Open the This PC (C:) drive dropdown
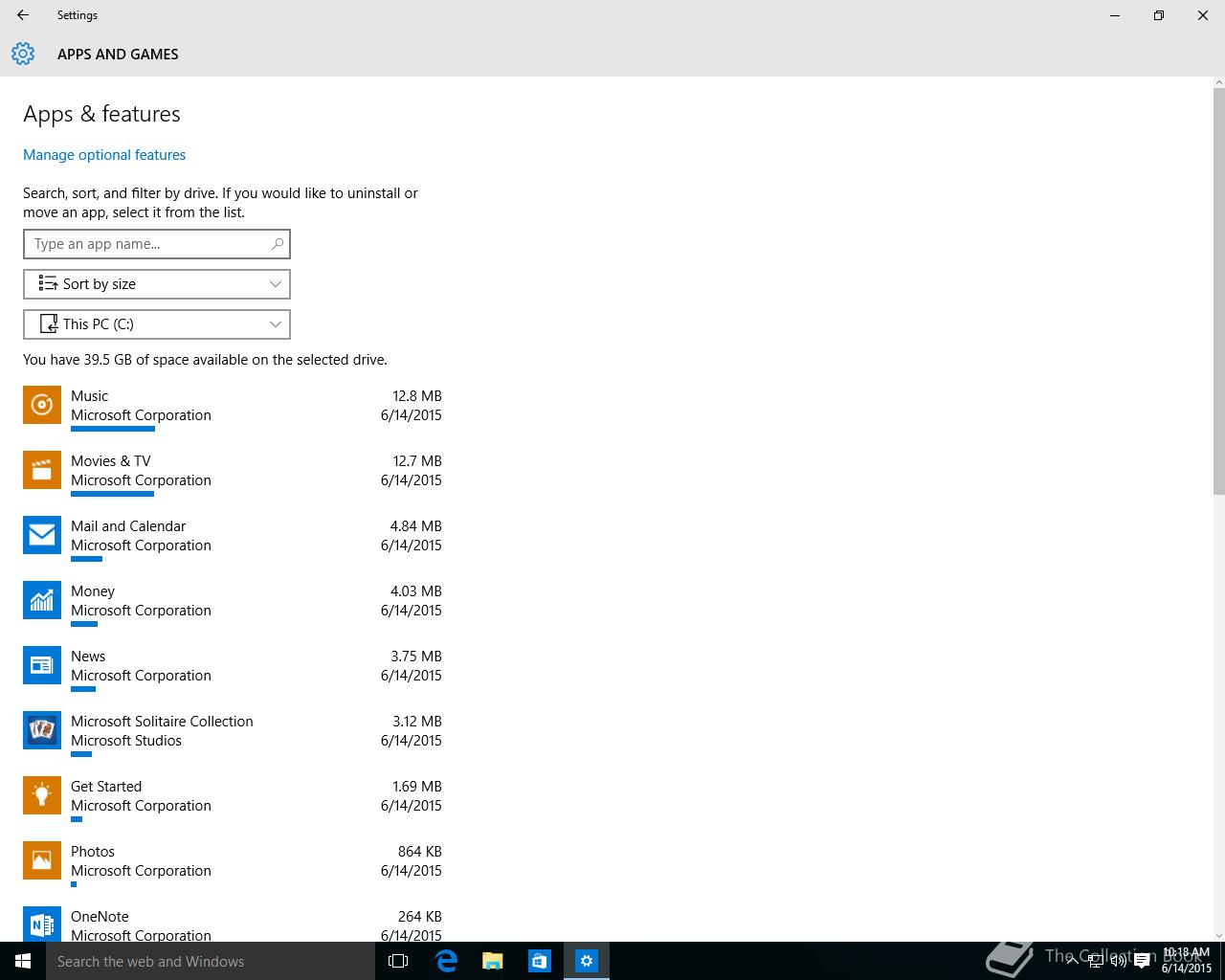Image resolution: width=1225 pixels, height=980 pixels. tap(157, 324)
